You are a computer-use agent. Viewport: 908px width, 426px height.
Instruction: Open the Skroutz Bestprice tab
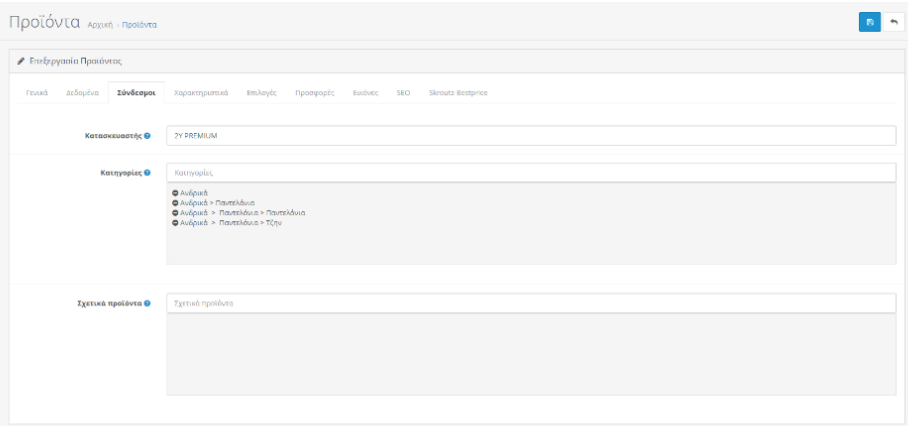point(457,93)
